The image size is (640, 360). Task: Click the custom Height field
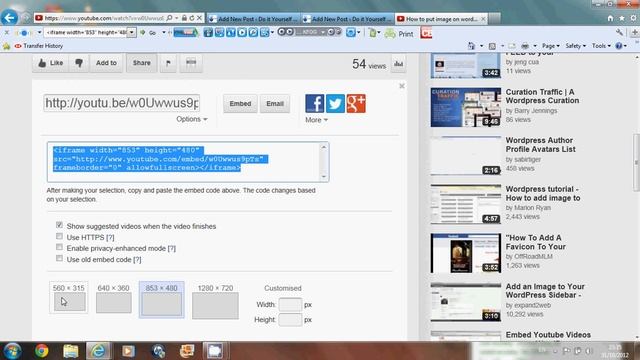[290, 320]
